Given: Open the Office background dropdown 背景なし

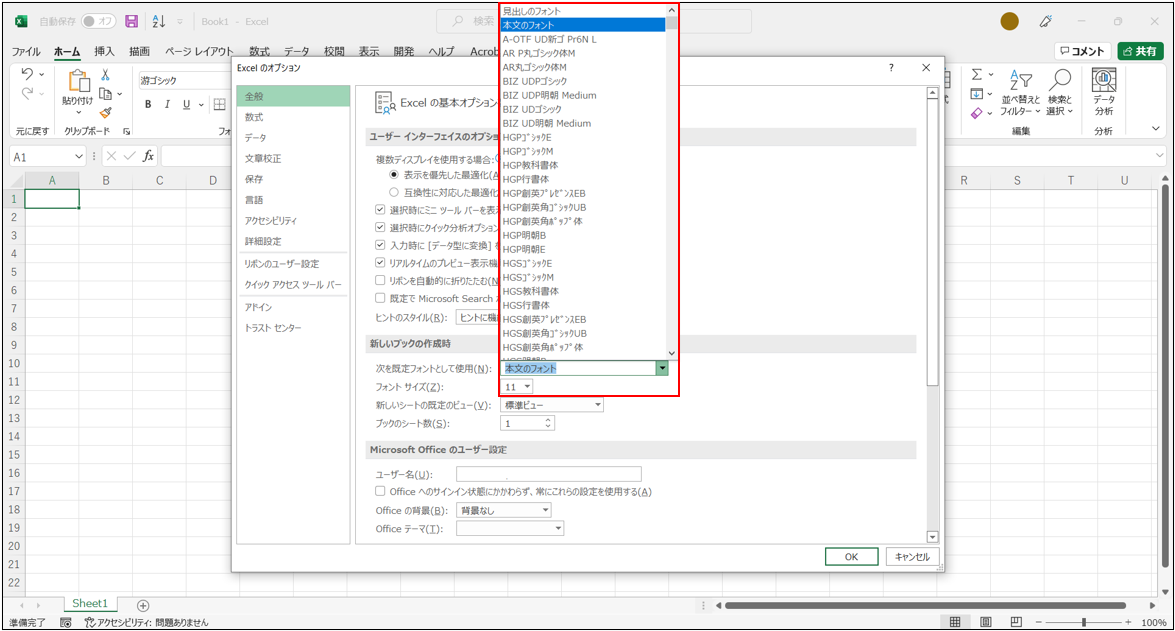Looking at the screenshot, I should click(x=504, y=510).
